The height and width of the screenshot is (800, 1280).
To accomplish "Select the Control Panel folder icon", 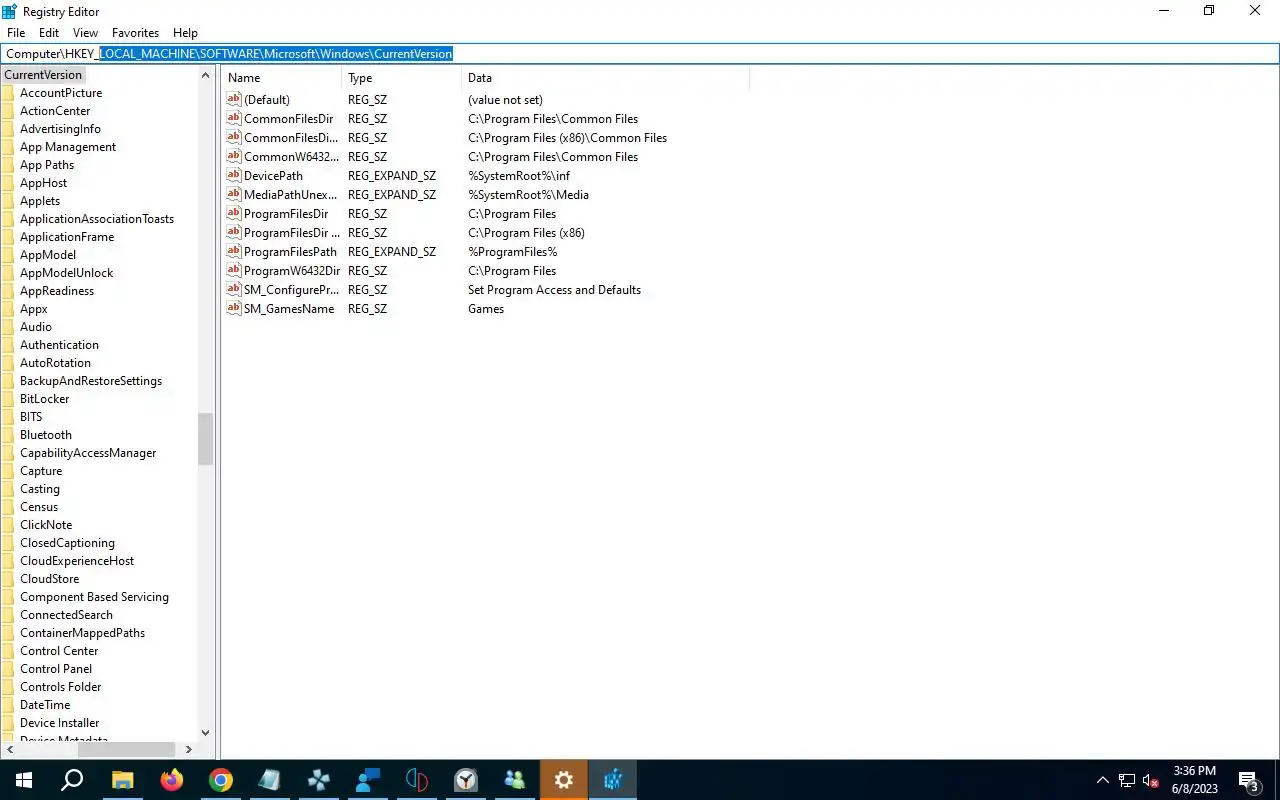I will coord(8,669).
